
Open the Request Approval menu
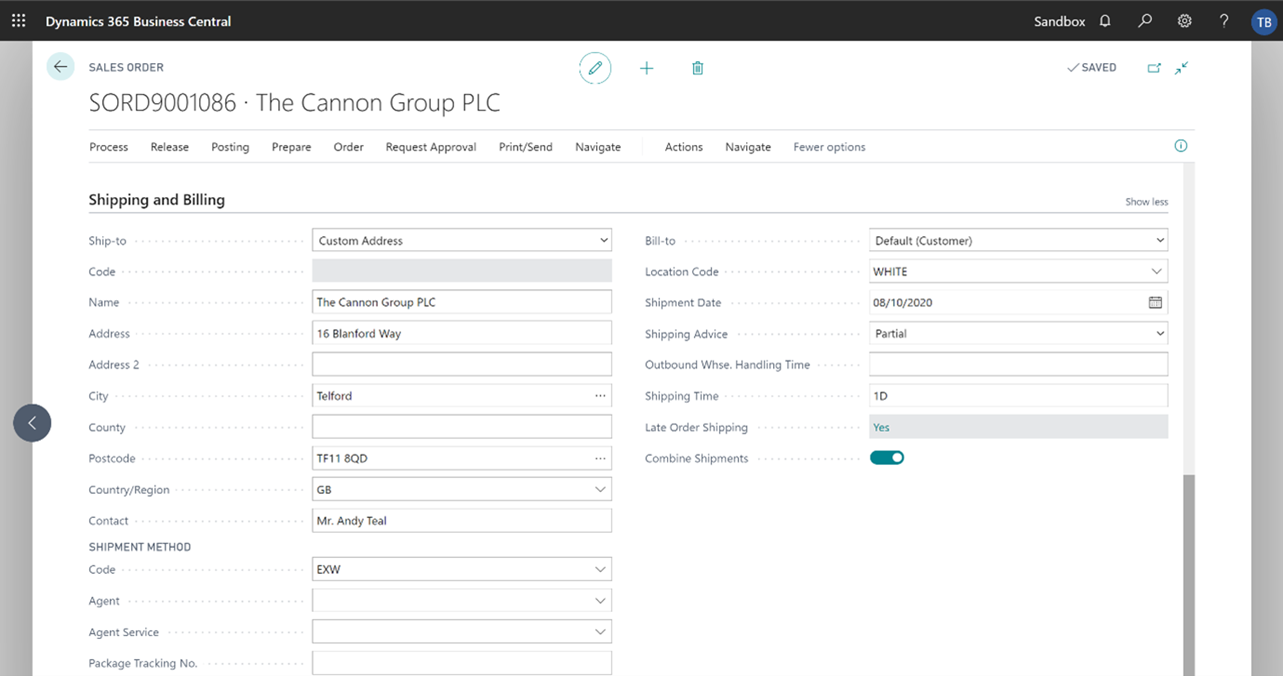[430, 147]
